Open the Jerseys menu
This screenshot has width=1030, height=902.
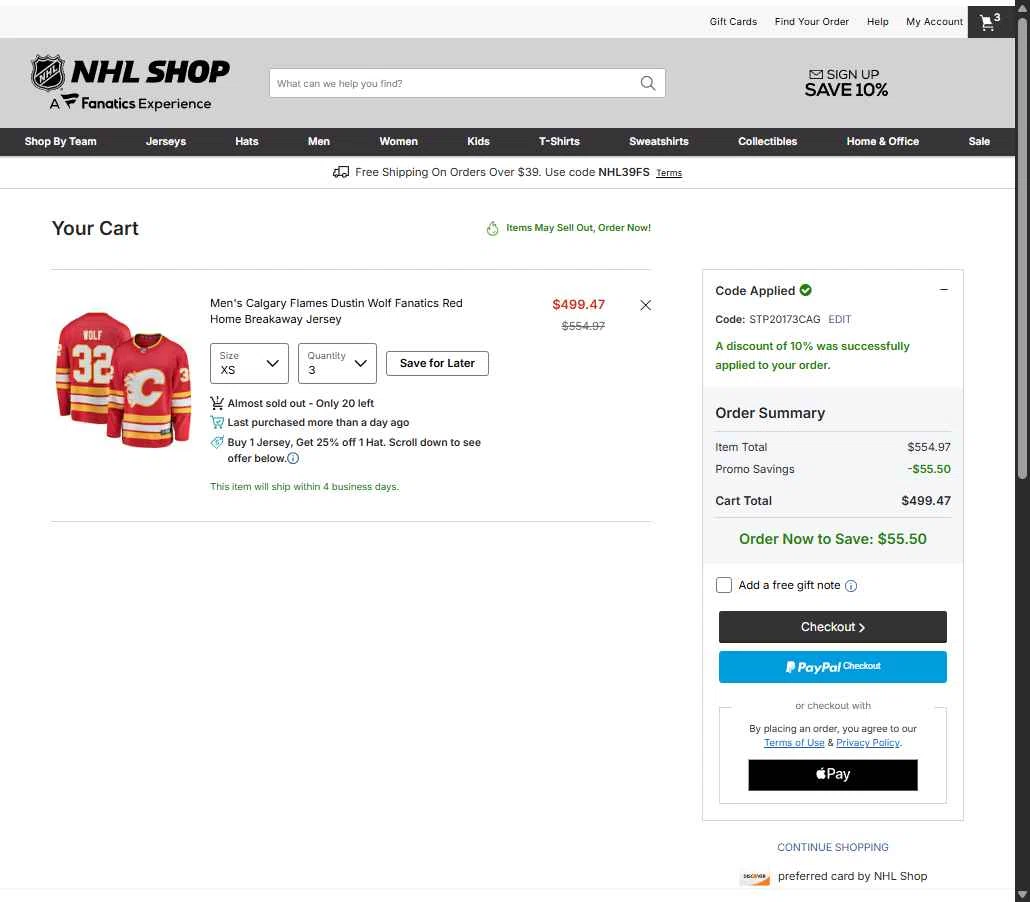click(166, 141)
